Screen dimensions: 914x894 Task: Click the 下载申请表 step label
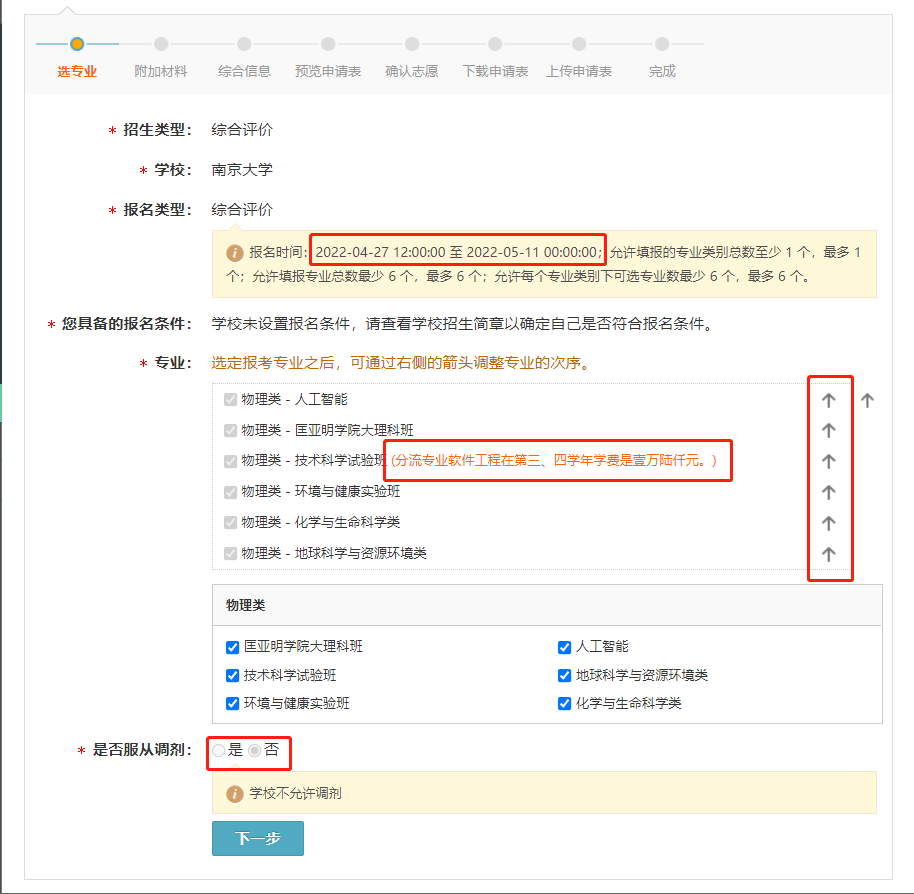pyautogui.click(x=495, y=71)
